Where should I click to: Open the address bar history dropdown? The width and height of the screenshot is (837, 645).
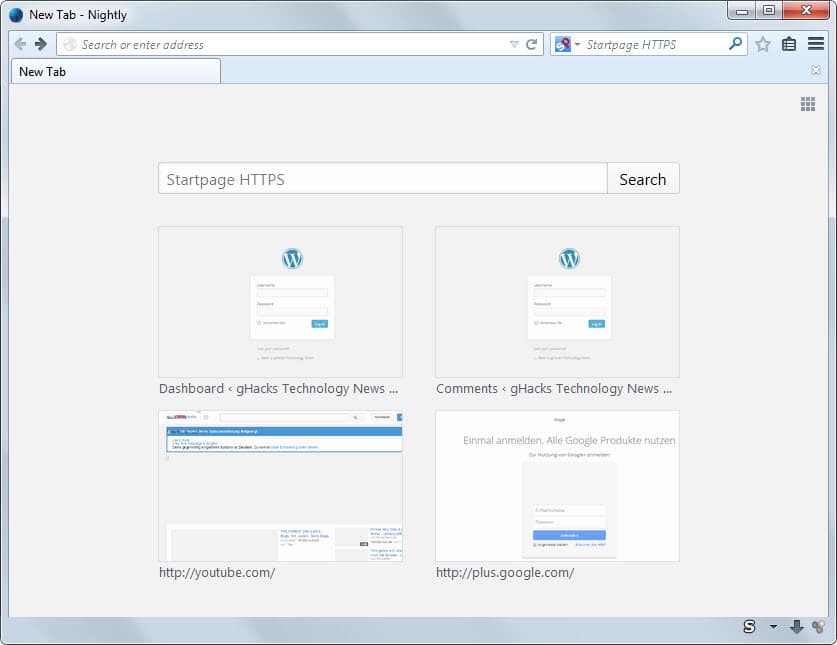tap(514, 44)
